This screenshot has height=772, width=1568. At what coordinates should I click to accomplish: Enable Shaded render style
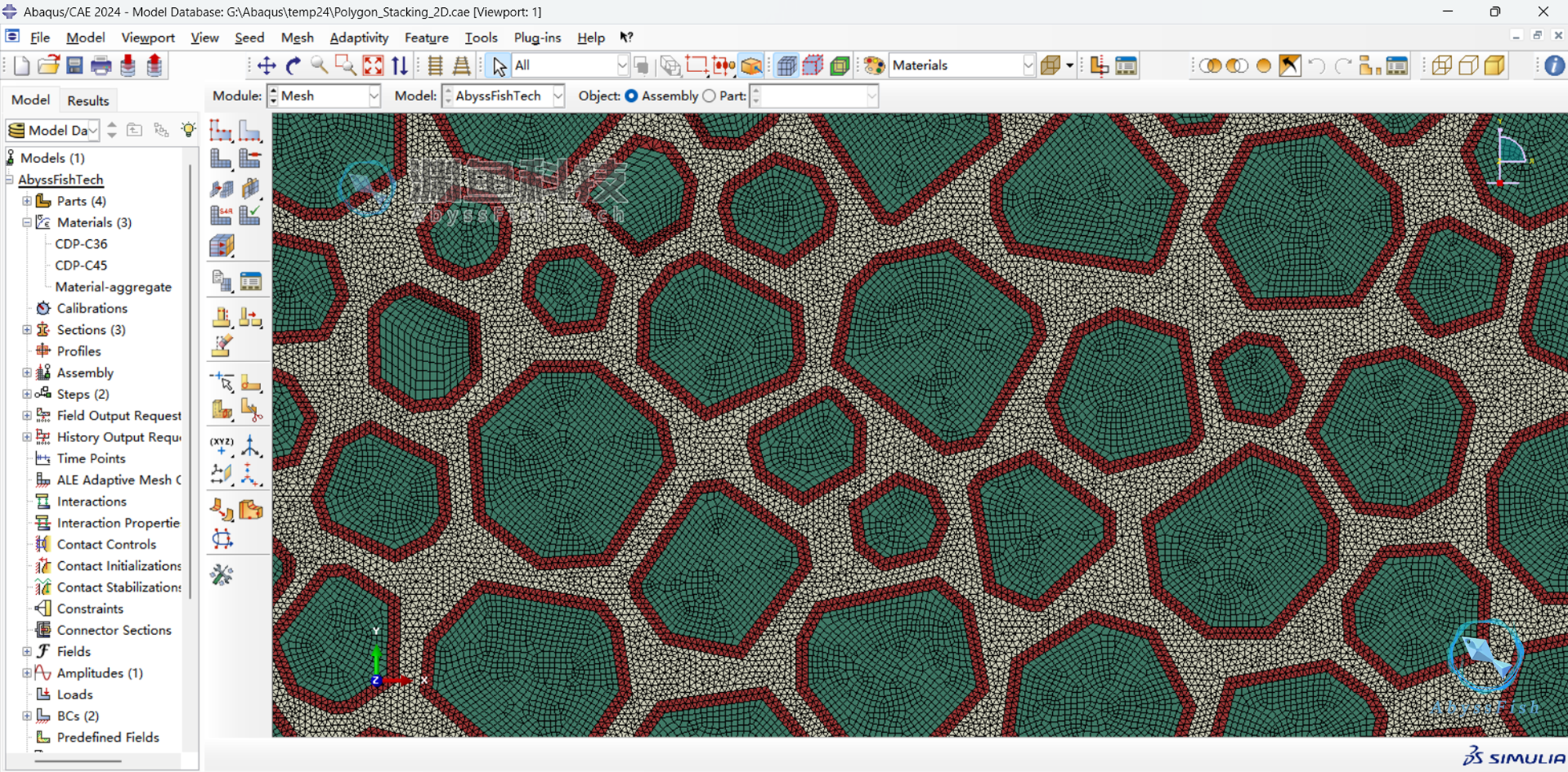click(1495, 66)
